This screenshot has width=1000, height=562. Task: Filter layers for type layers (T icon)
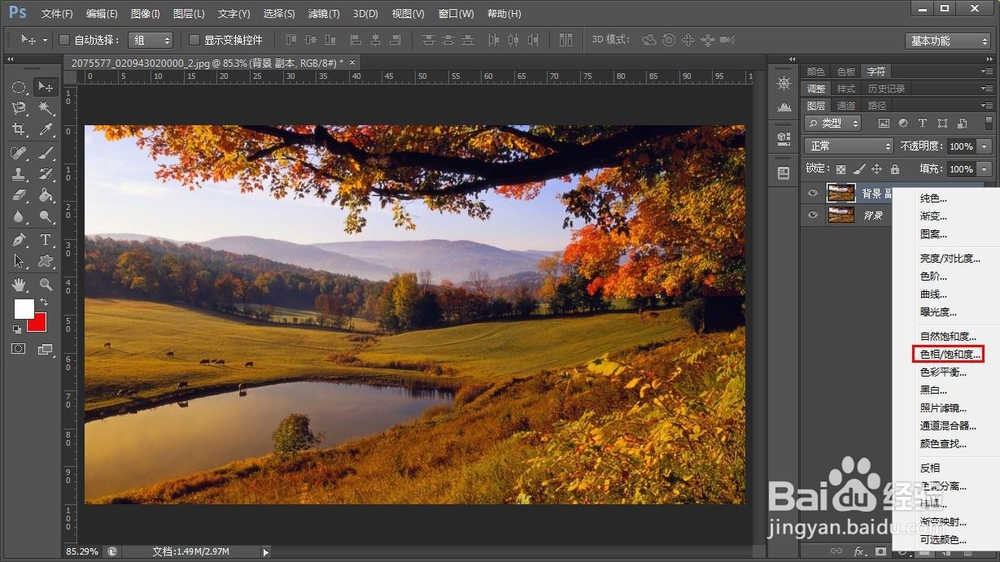922,123
